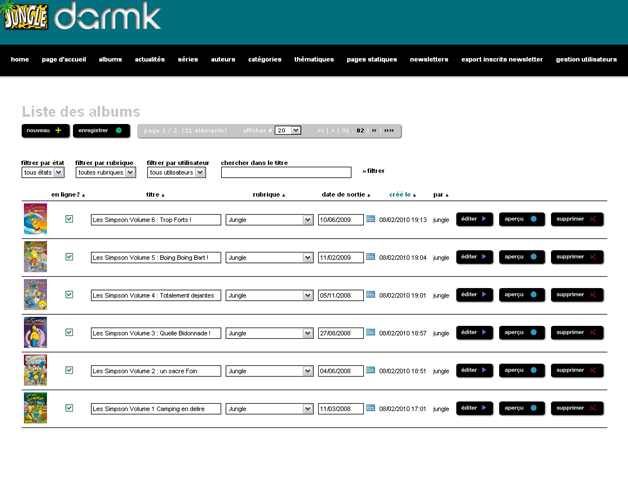628x500 pixels.
Task: Uncheck online status for Simpson Volume 3
Action: point(69,332)
